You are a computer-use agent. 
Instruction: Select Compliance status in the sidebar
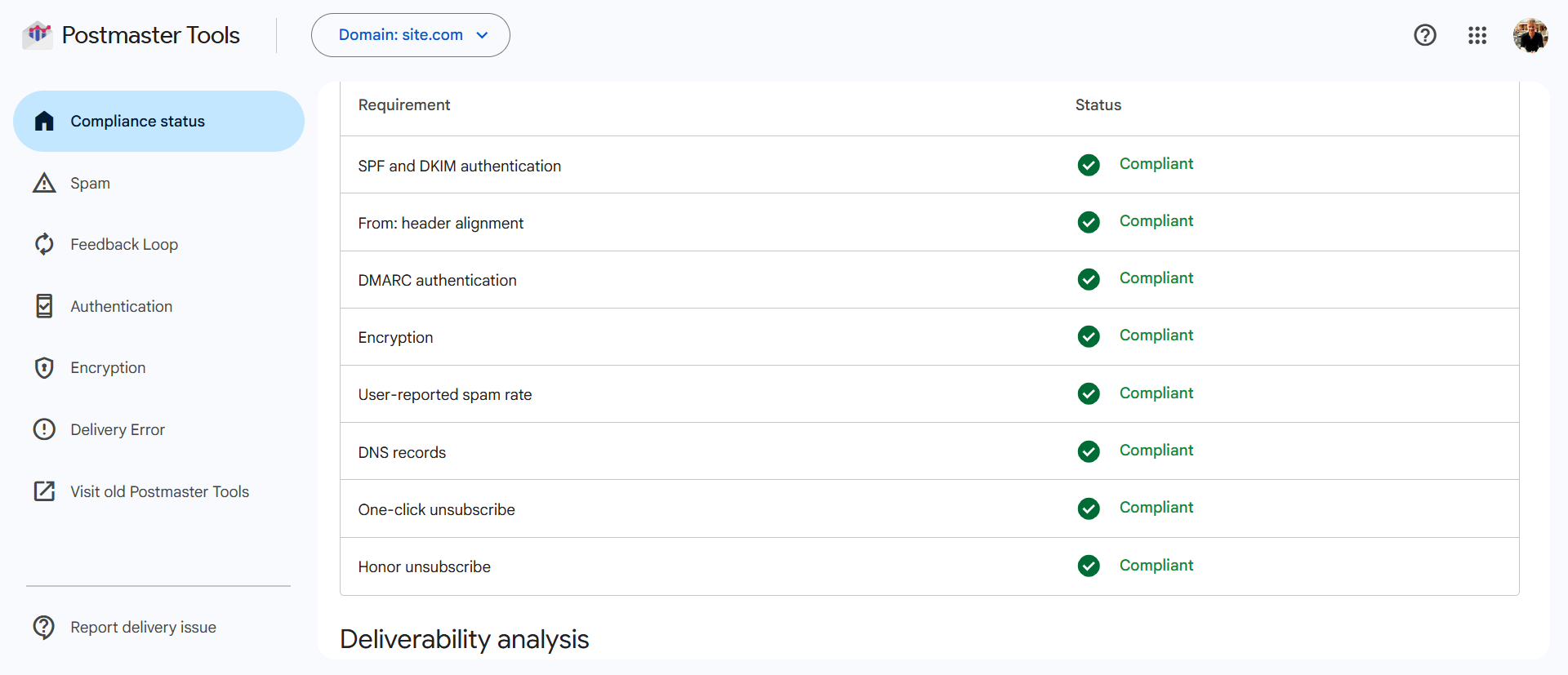pos(158,121)
